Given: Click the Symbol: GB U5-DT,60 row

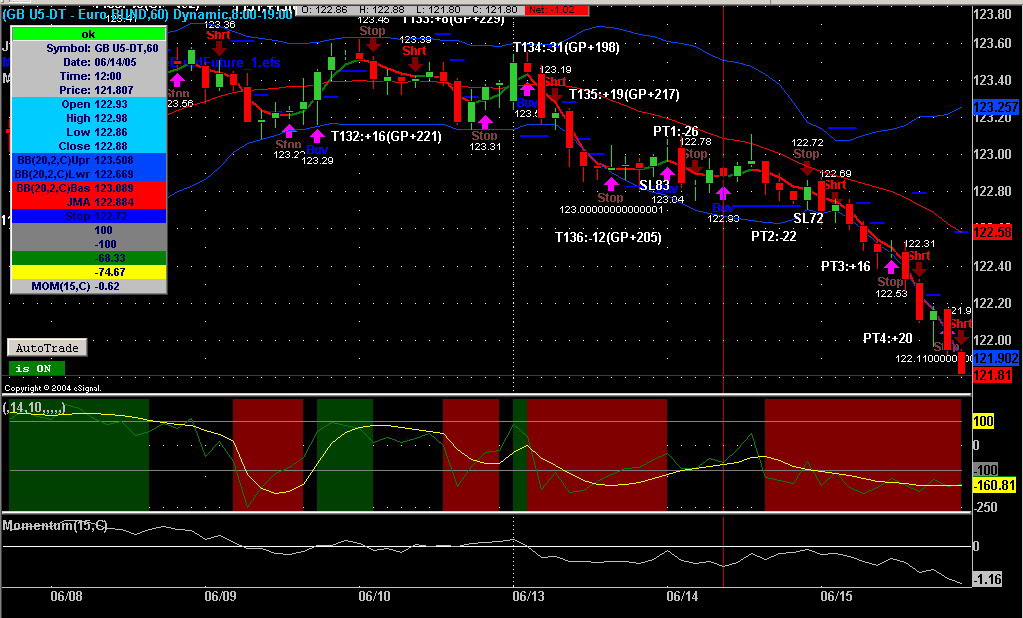Looking at the screenshot, I should coord(89,48).
